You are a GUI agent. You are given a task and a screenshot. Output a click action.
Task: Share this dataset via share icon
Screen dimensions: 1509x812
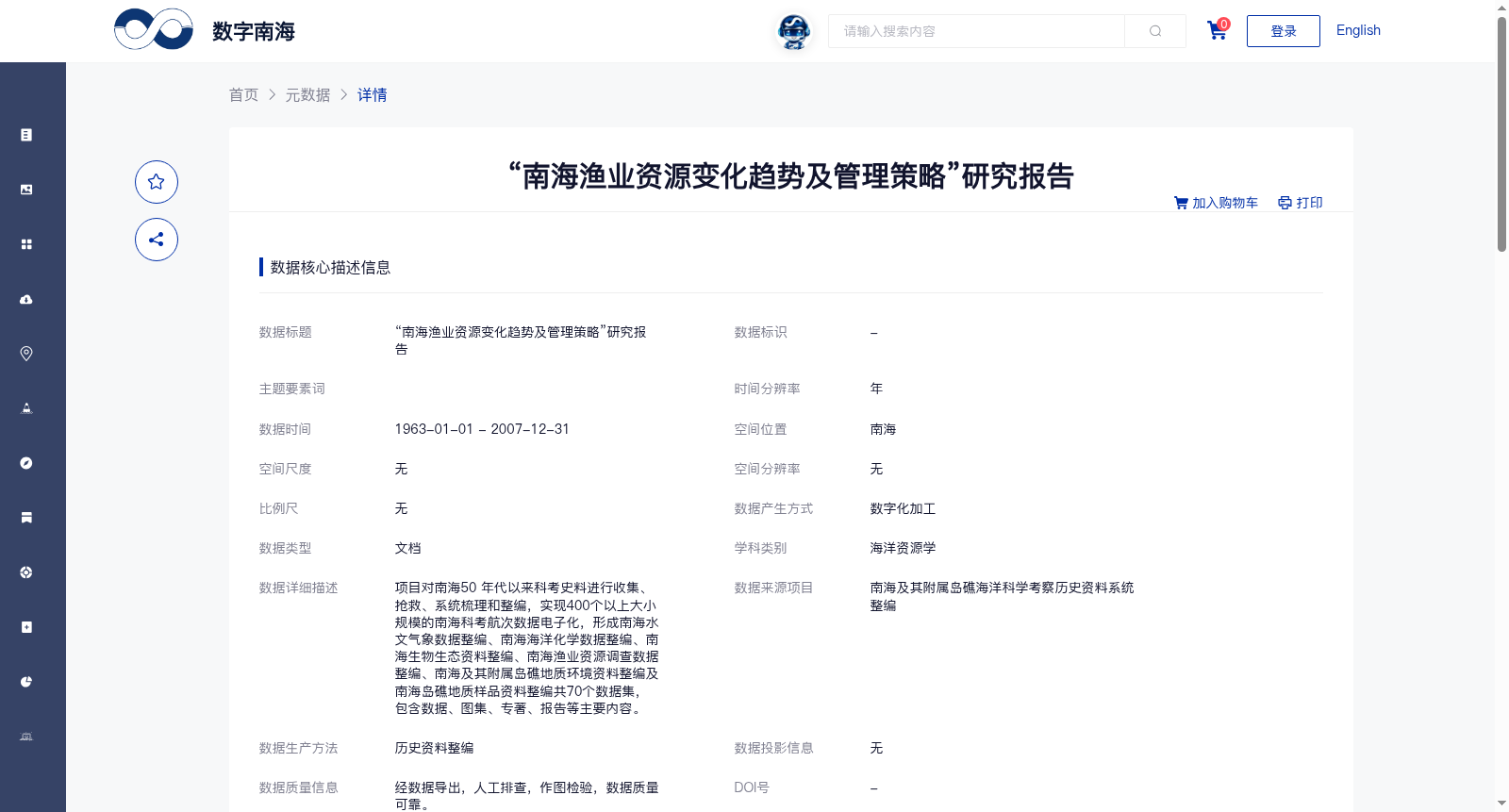(157, 240)
